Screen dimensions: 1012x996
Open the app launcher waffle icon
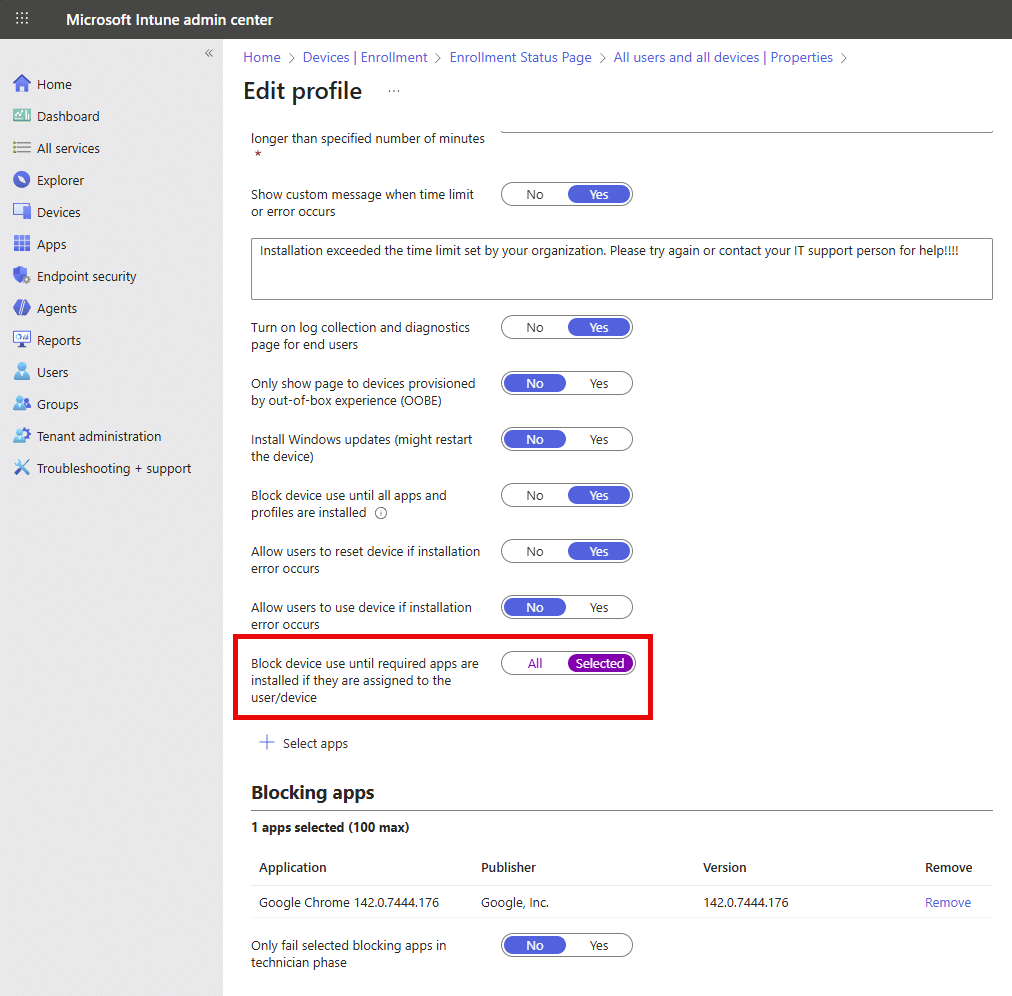(22, 19)
